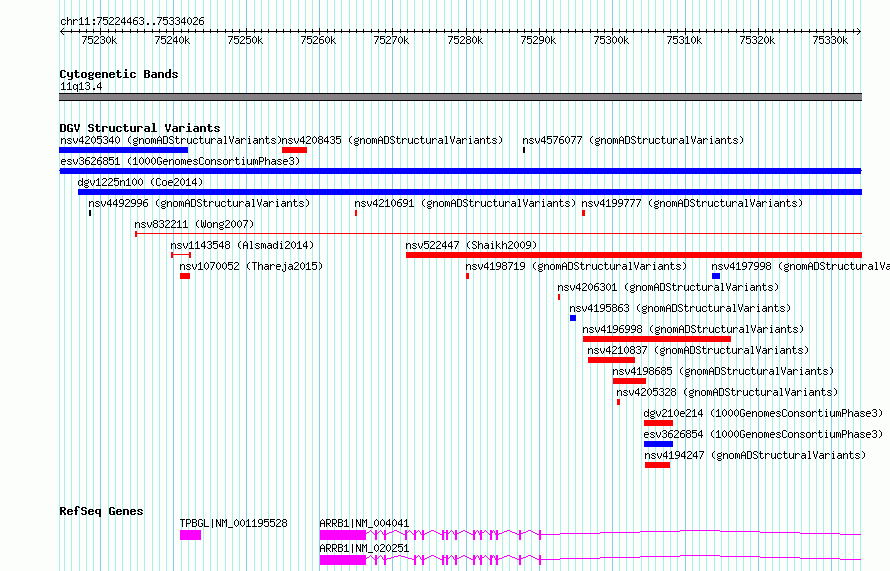Screen dimensions: 890x571
Task: Select the nsv1070052 (Thareja2015) red block
Action: pos(185,276)
